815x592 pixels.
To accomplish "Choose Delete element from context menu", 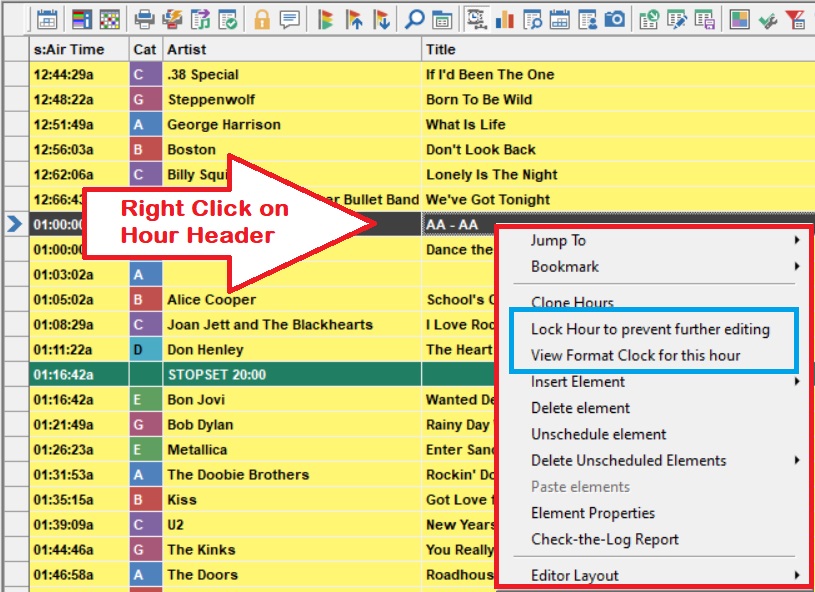I will point(581,408).
